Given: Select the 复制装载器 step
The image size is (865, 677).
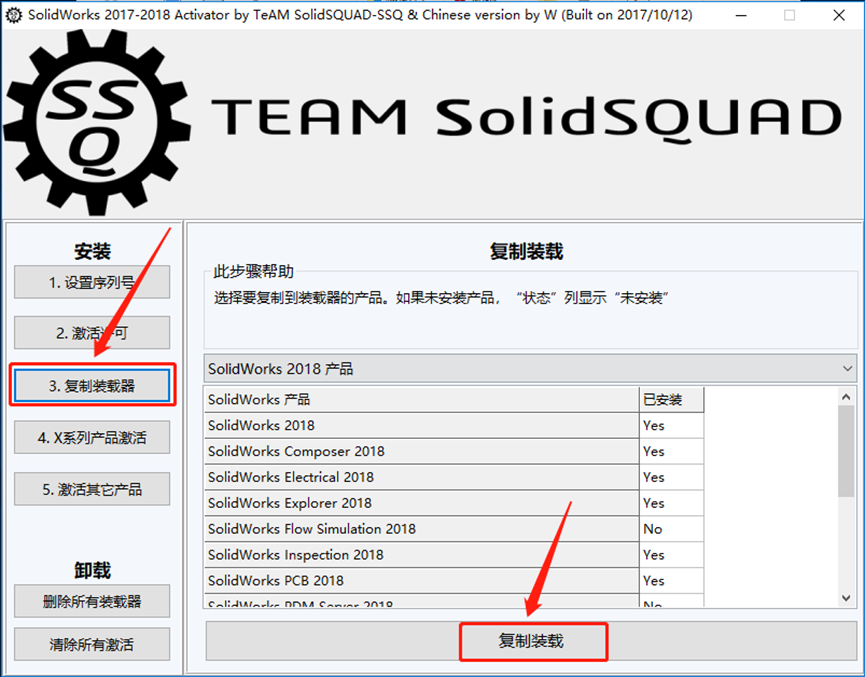Looking at the screenshot, I should click(x=91, y=385).
